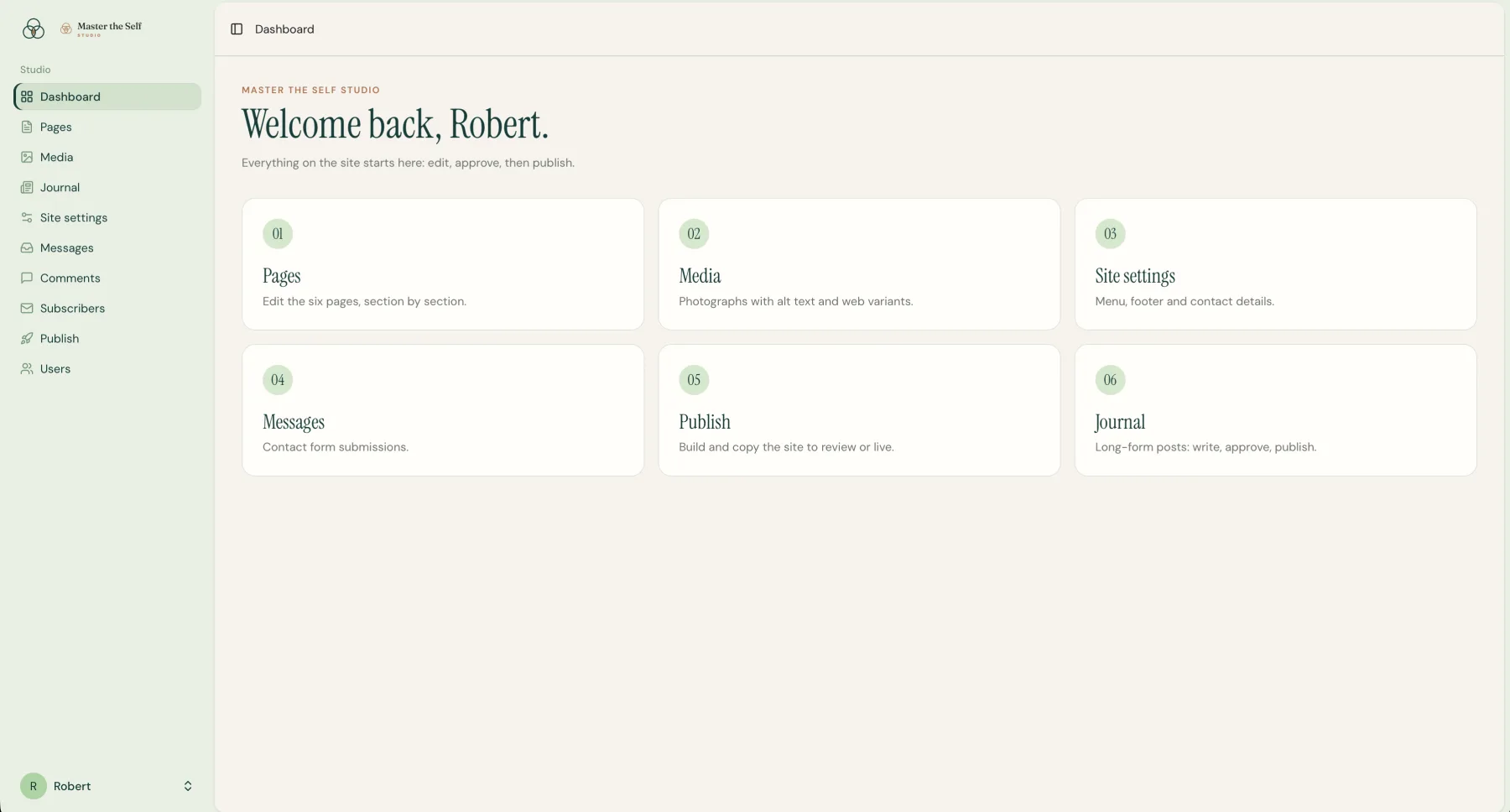Click the 03 number badge
The image size is (1510, 812).
click(x=1110, y=234)
